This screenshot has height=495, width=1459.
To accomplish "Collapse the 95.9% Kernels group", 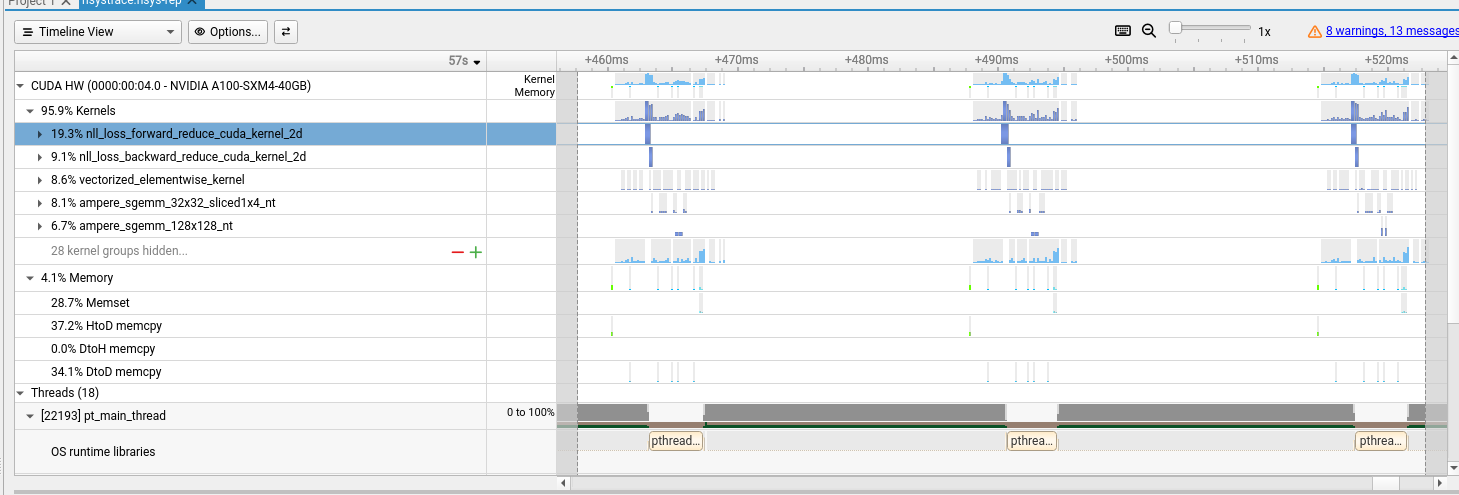I will (31, 111).
